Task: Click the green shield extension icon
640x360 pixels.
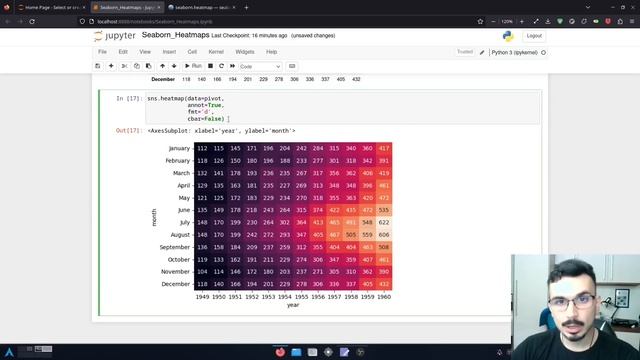Action: [560, 21]
